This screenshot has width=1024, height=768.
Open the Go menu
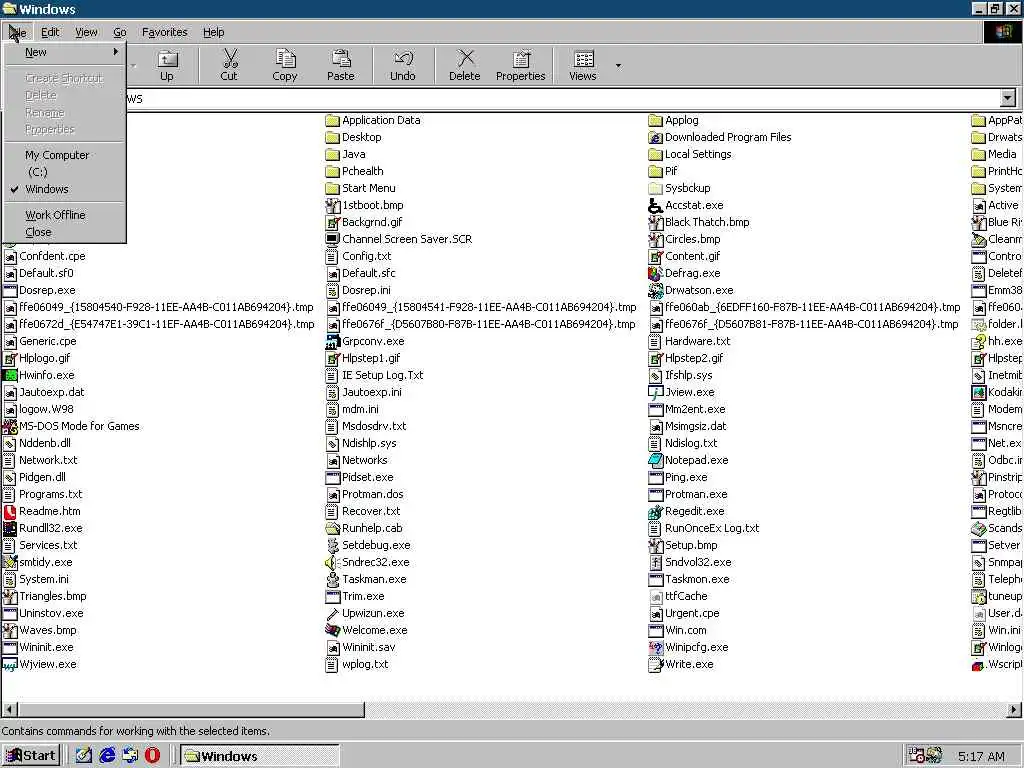(120, 32)
